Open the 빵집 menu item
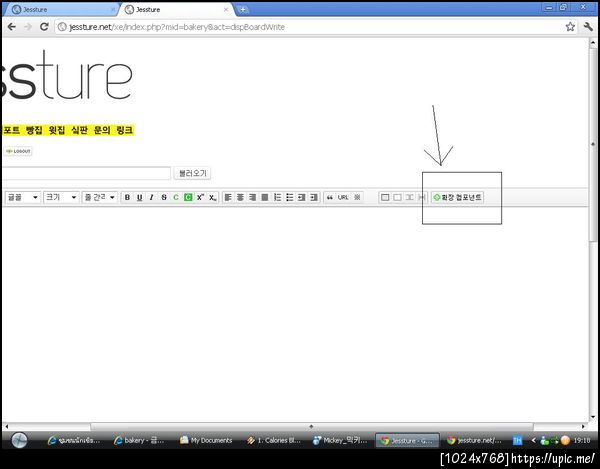The height and width of the screenshot is (469, 600). coord(34,130)
